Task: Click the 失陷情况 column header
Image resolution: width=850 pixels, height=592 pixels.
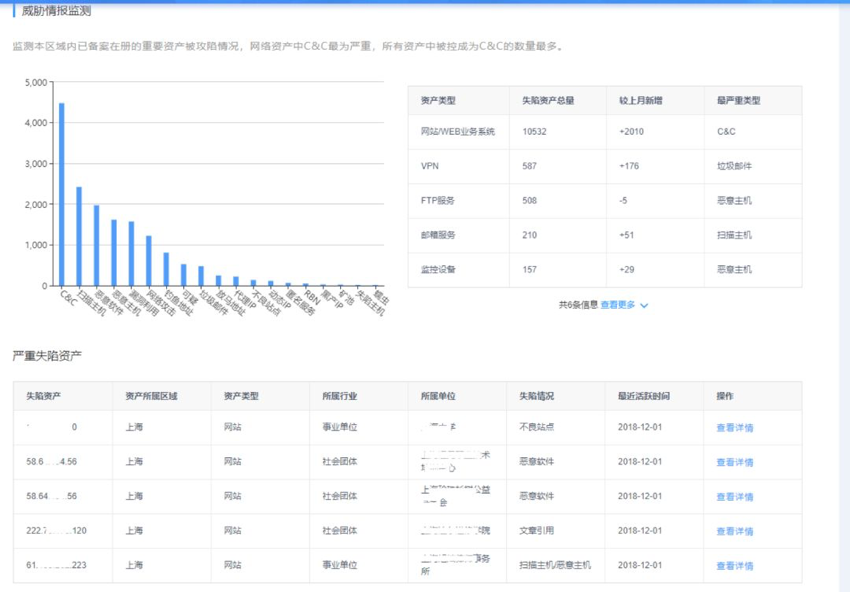Action: click(537, 396)
